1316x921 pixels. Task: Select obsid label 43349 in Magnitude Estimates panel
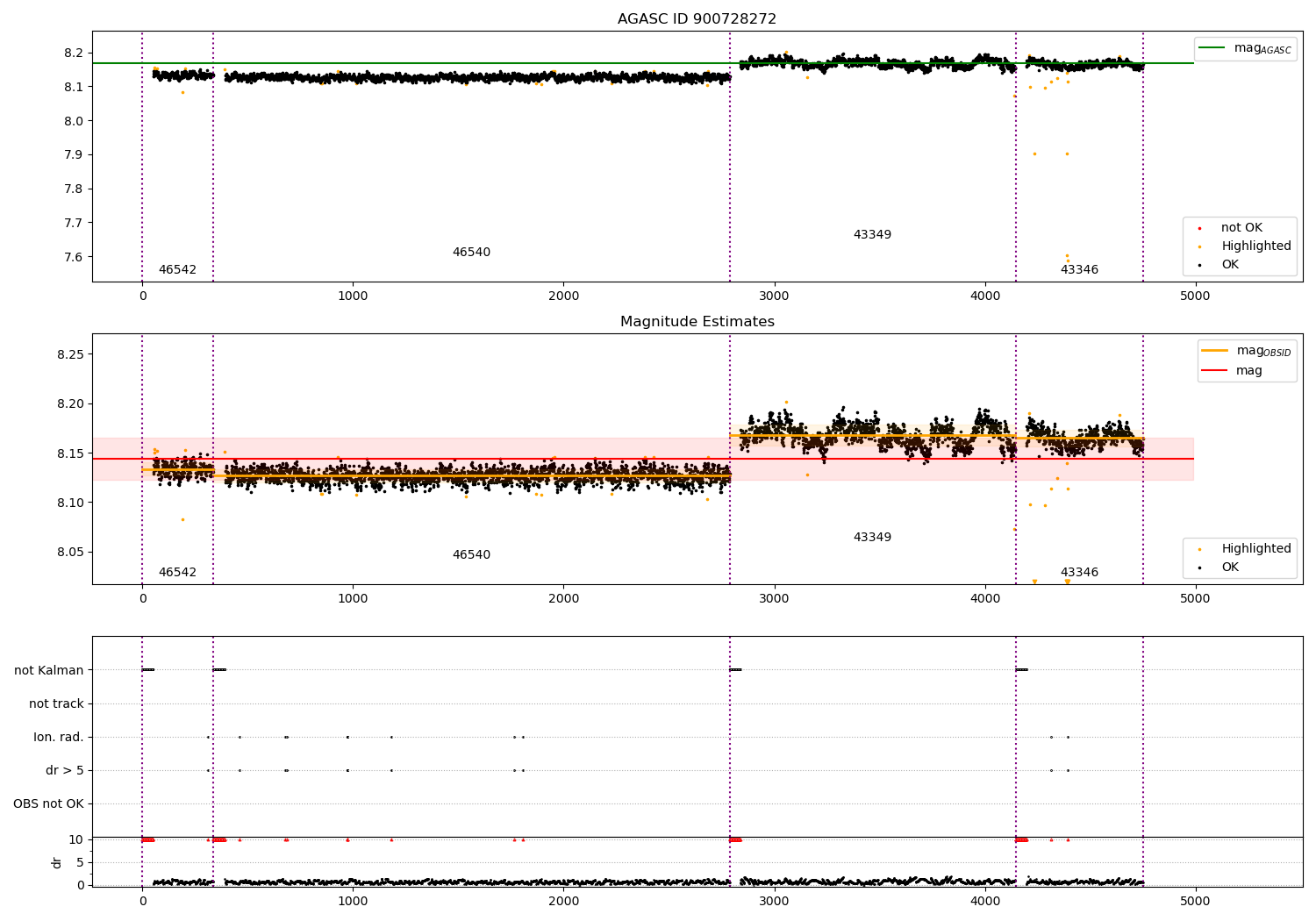pos(872,538)
